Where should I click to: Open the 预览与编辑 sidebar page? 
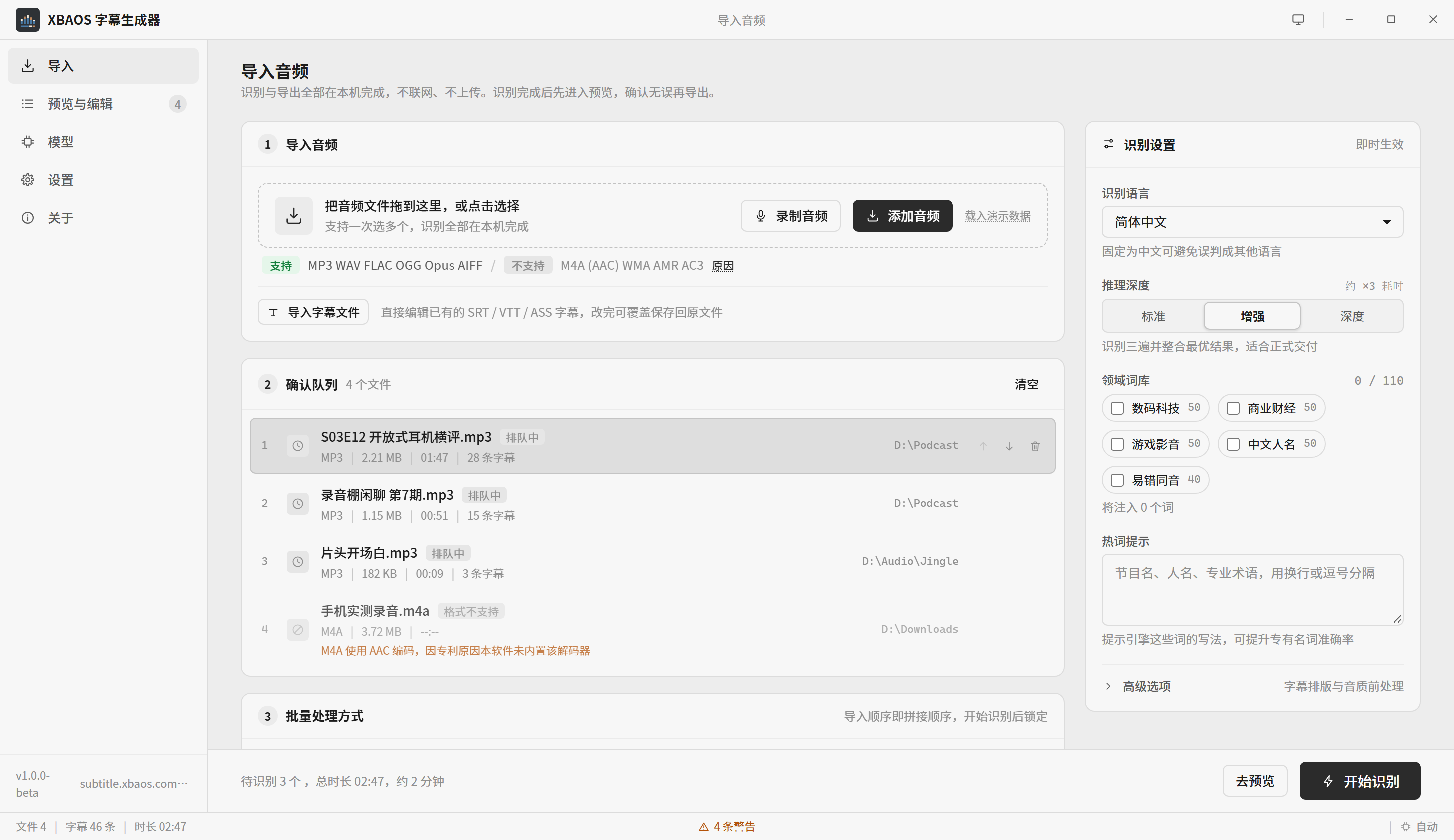103,104
